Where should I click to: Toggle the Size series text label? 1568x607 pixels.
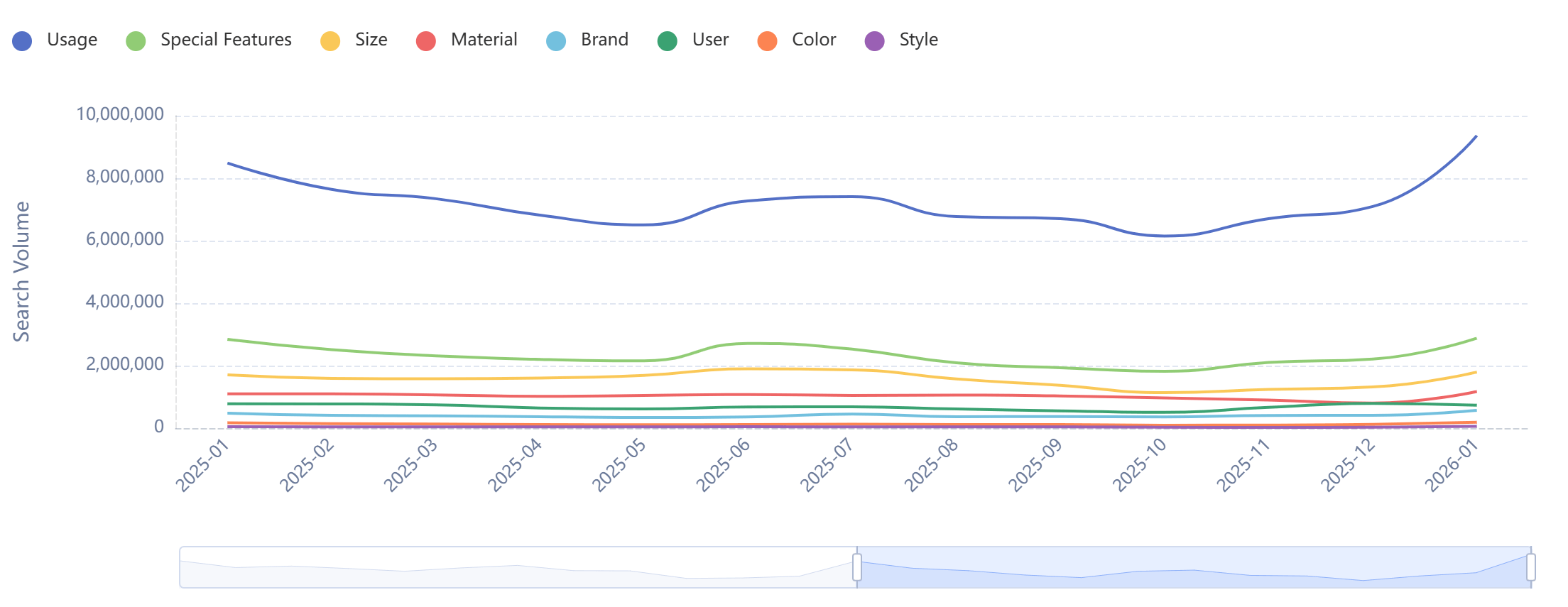[371, 40]
